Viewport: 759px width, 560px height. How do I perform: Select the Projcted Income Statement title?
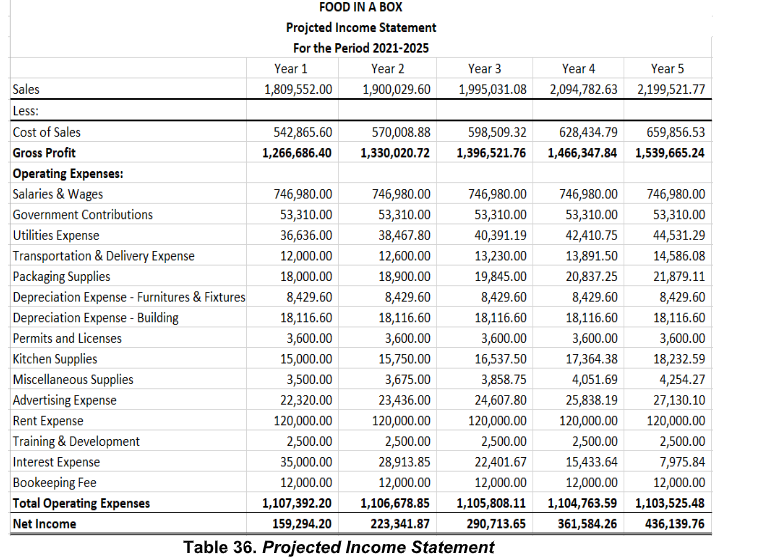click(x=361, y=28)
